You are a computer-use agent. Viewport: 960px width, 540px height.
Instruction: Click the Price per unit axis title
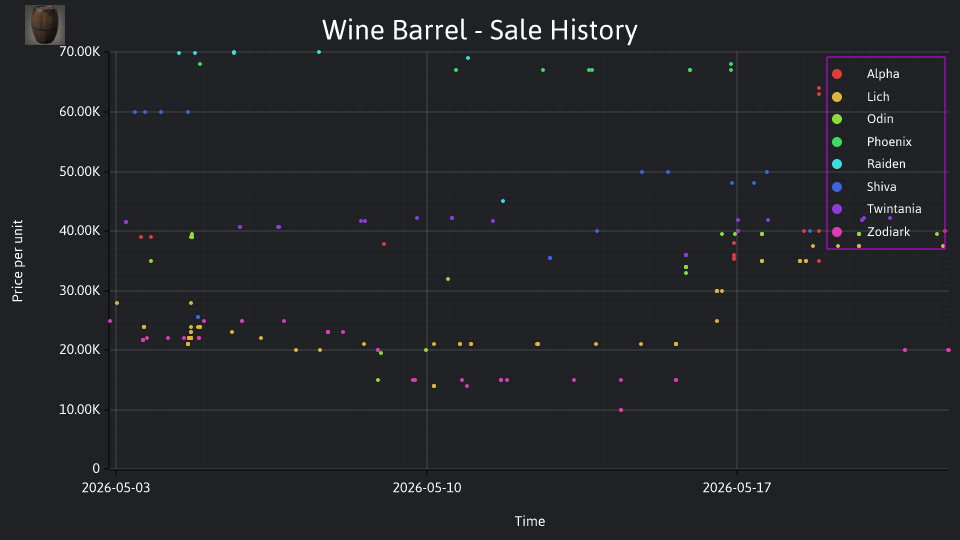click(x=18, y=261)
